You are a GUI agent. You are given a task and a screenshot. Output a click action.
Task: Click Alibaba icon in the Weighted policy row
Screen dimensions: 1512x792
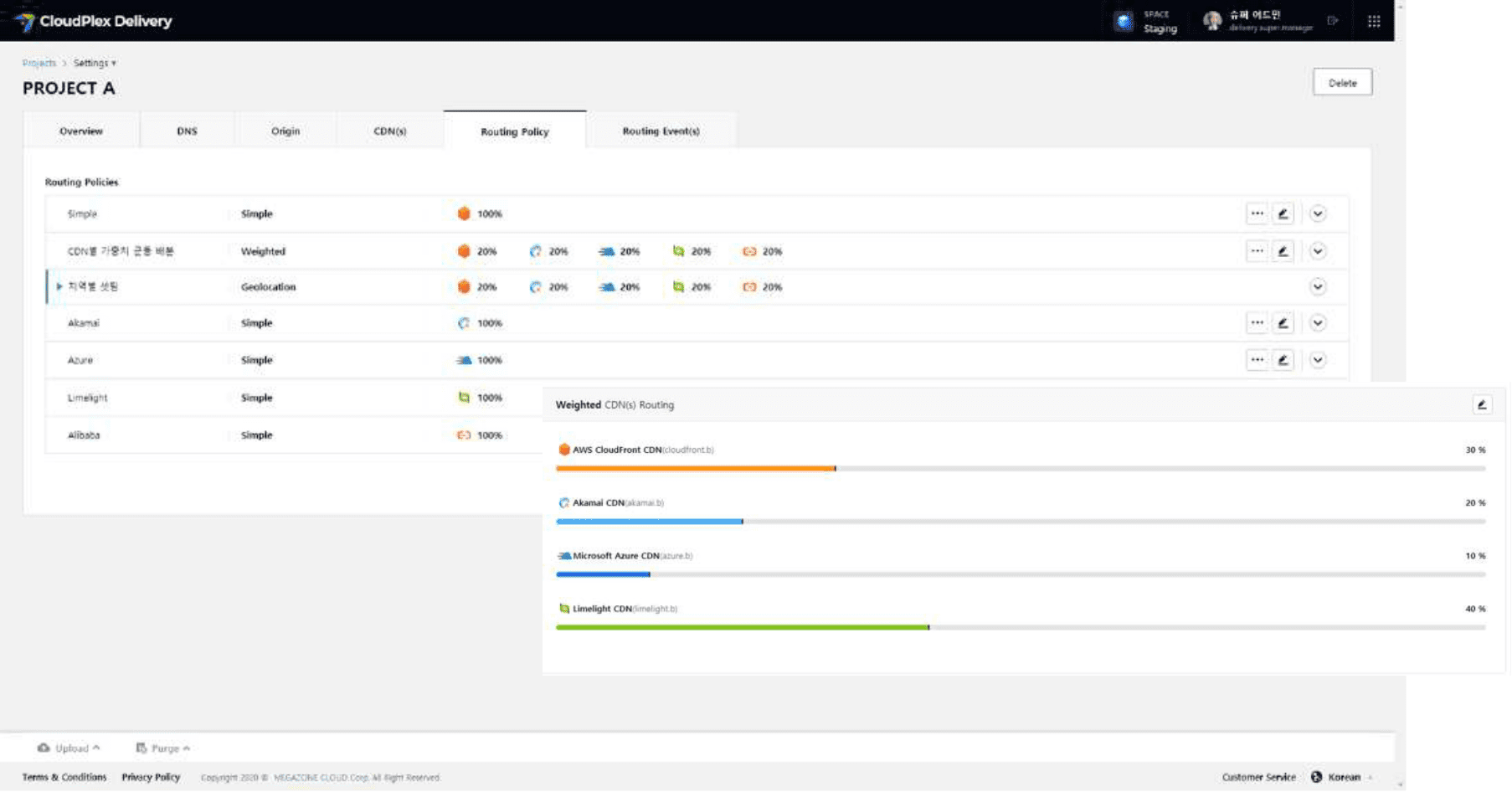tap(749, 251)
